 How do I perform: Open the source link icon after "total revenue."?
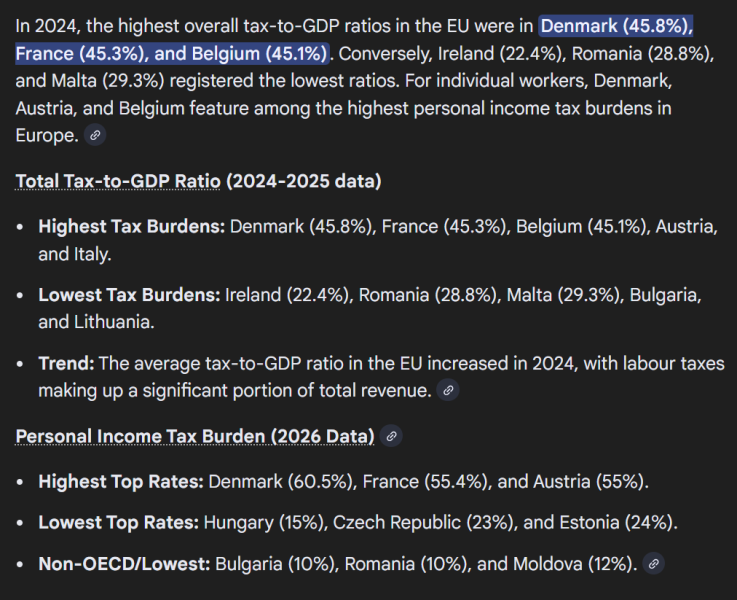click(449, 390)
